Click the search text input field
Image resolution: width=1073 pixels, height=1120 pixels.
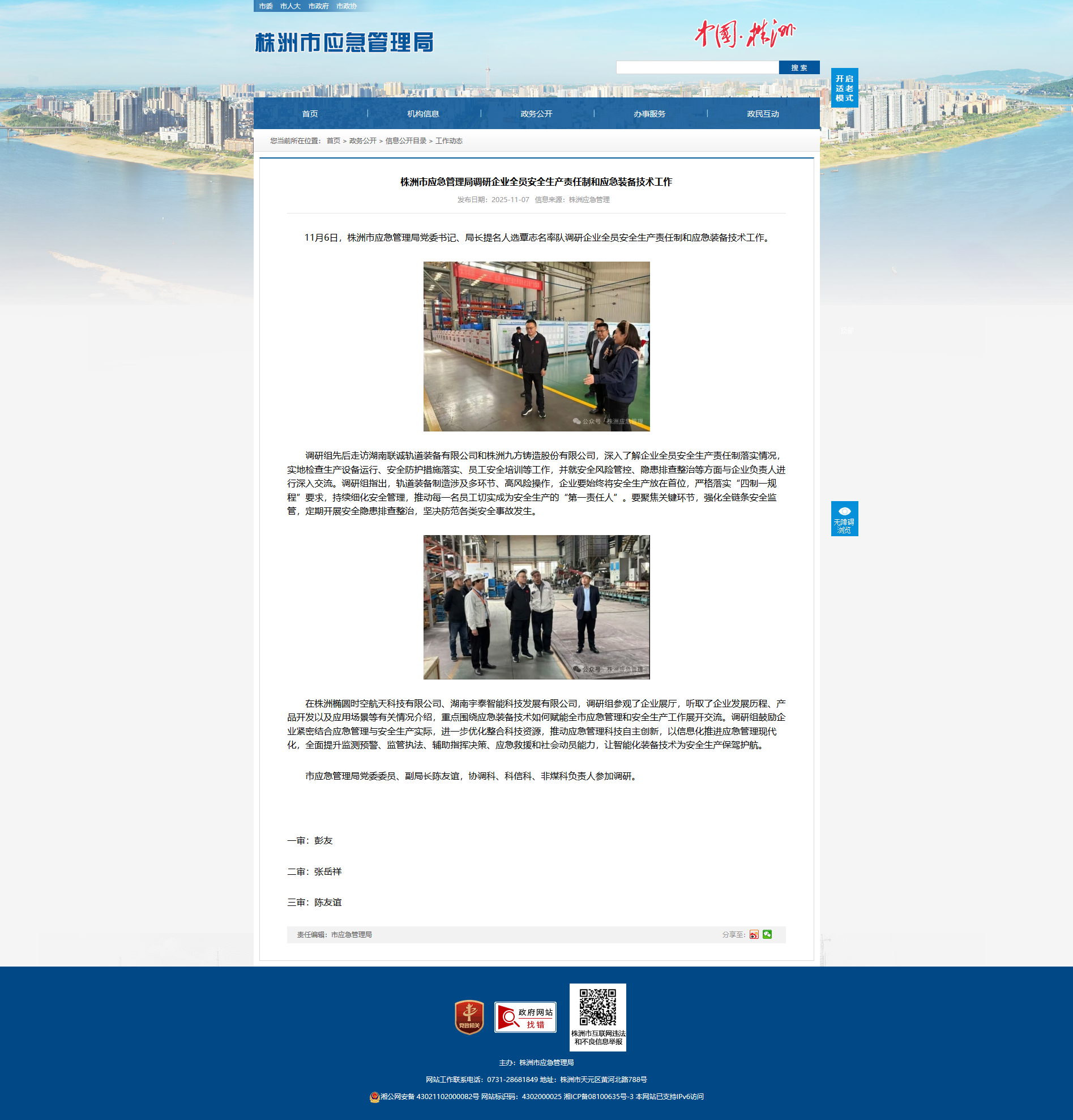click(x=697, y=67)
